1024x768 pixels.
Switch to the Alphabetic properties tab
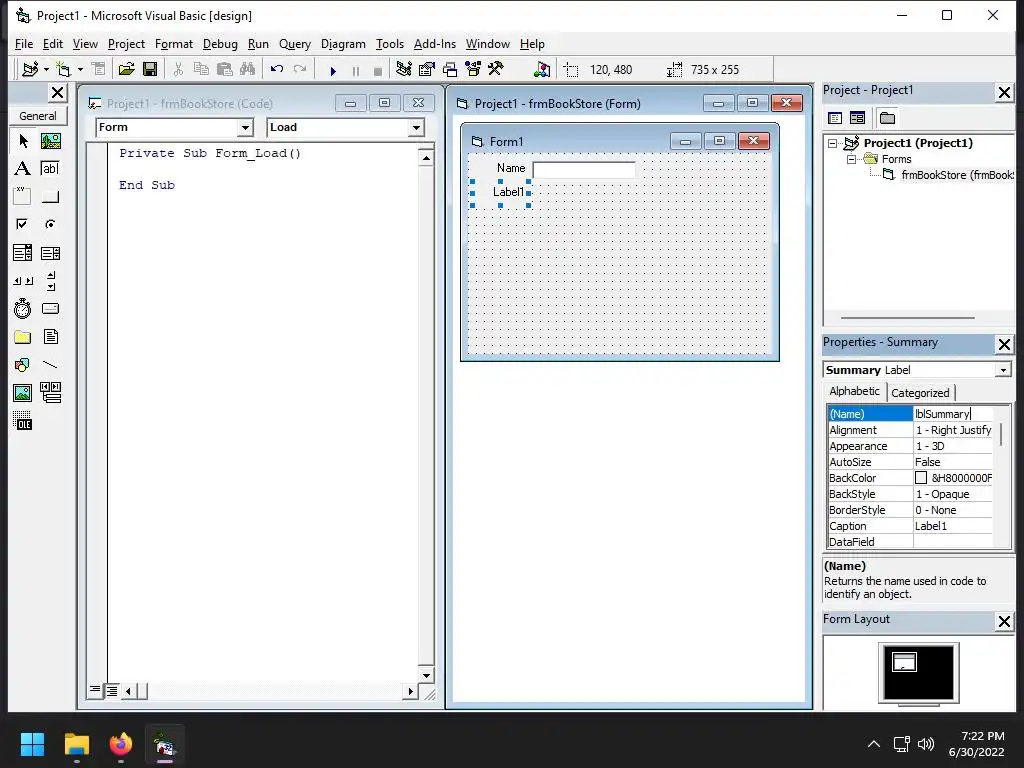(854, 391)
